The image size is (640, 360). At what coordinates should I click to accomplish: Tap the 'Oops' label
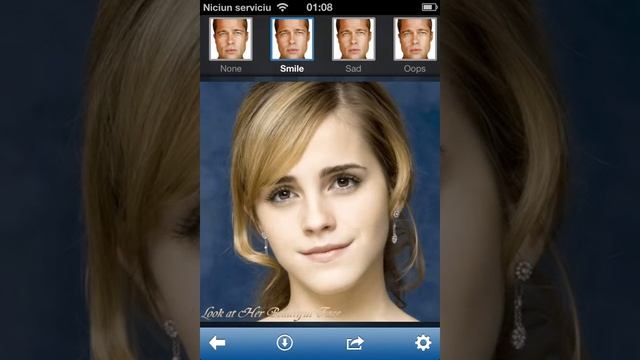[415, 69]
